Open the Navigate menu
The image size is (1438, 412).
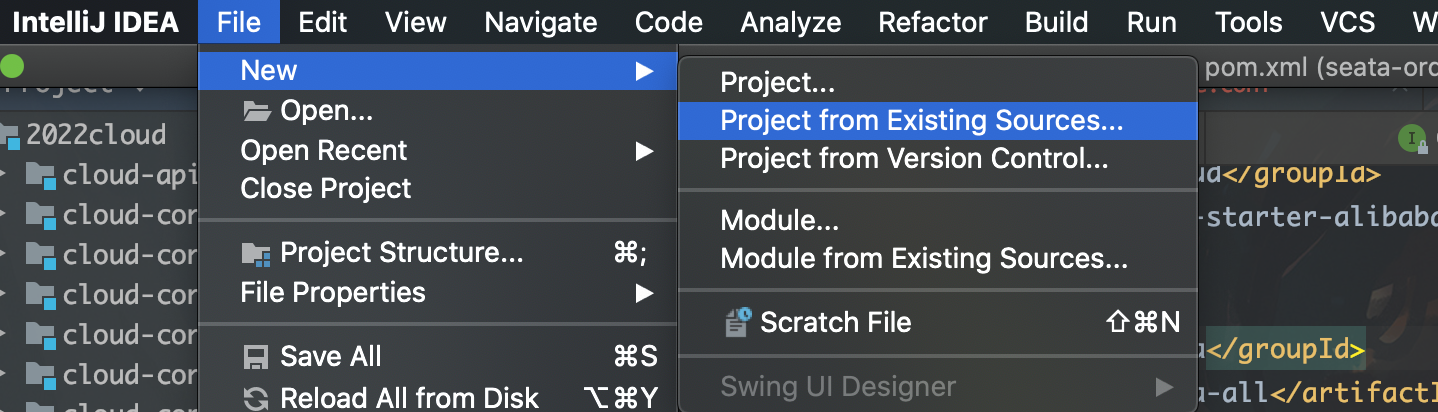541,22
